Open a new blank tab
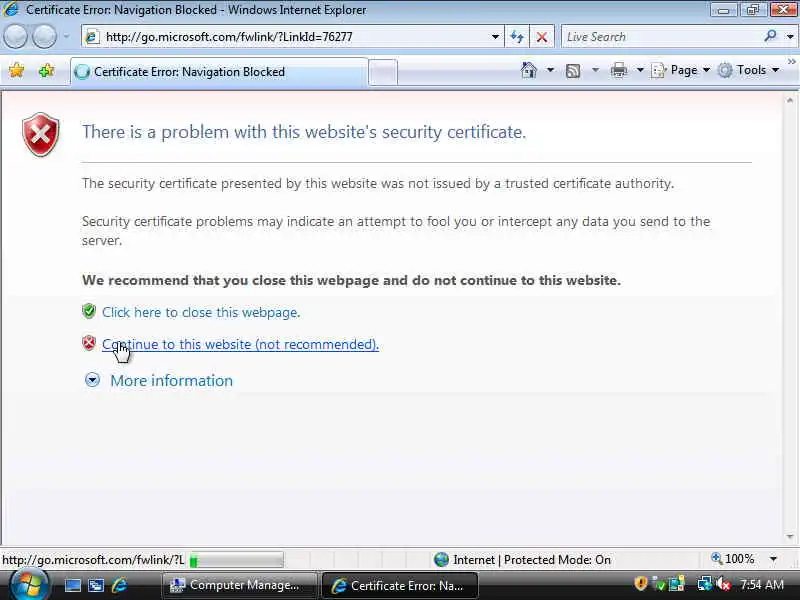 (382, 72)
